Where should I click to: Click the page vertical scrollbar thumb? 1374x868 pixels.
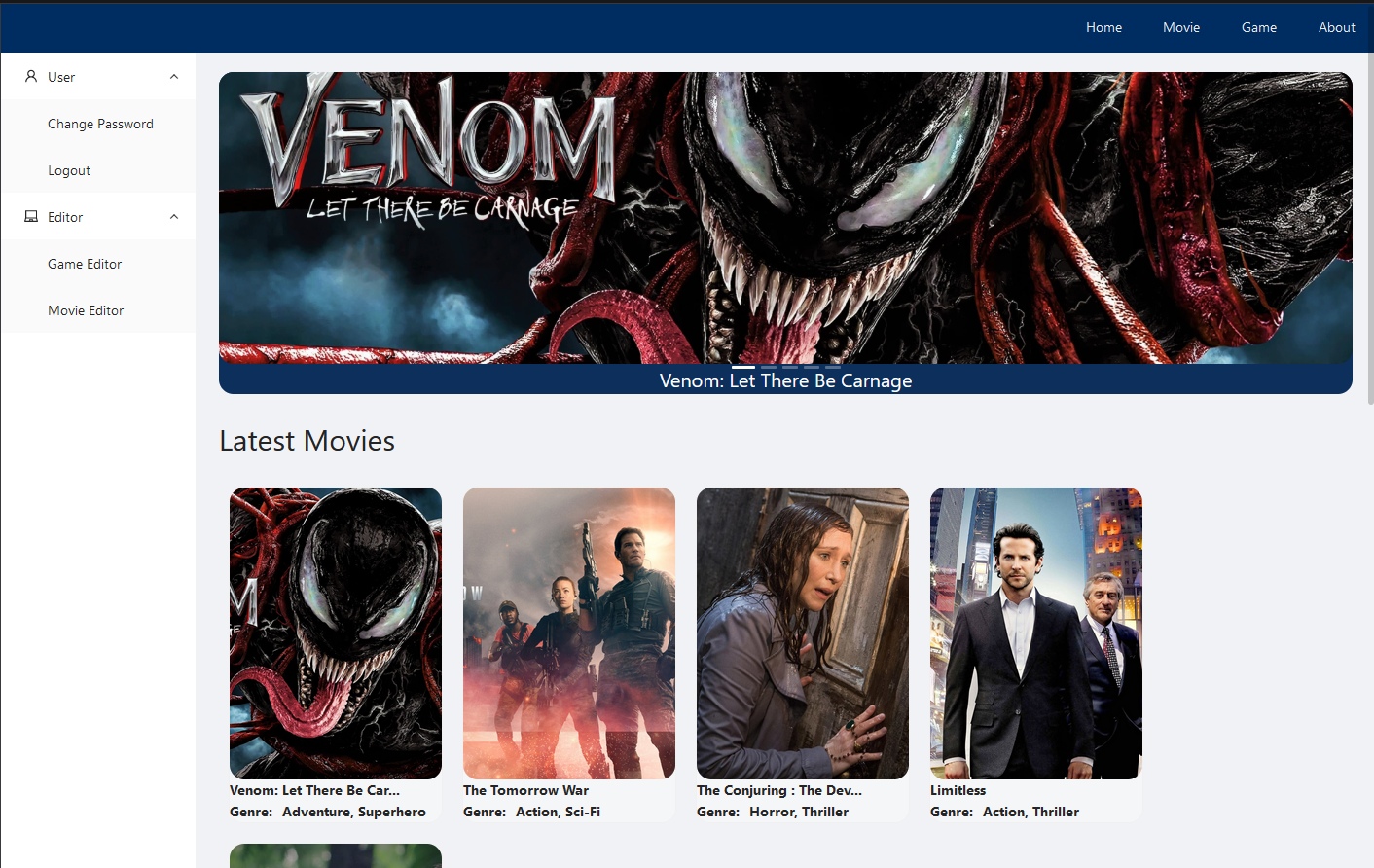click(1370, 229)
